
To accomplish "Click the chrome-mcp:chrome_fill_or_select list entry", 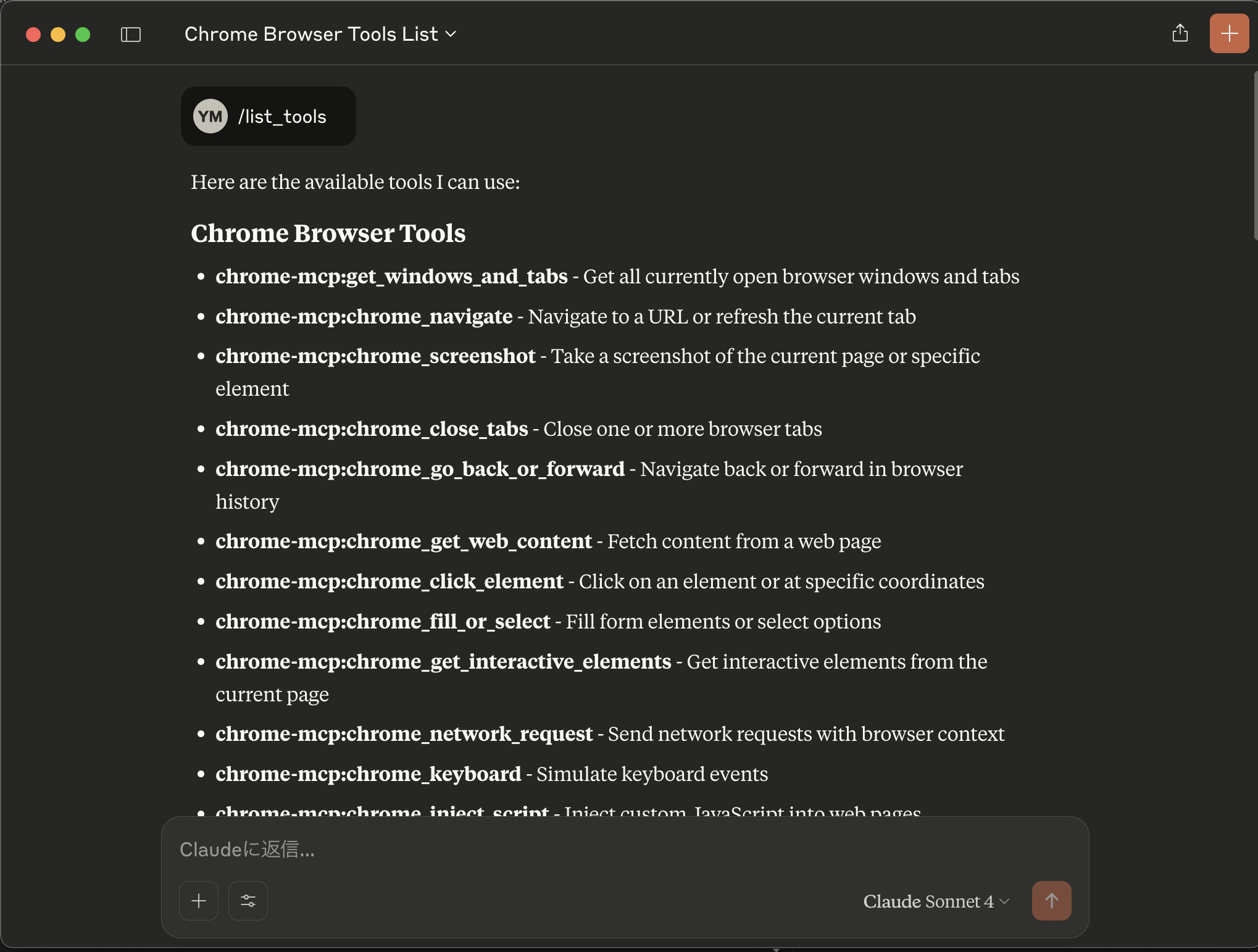I will (383, 622).
